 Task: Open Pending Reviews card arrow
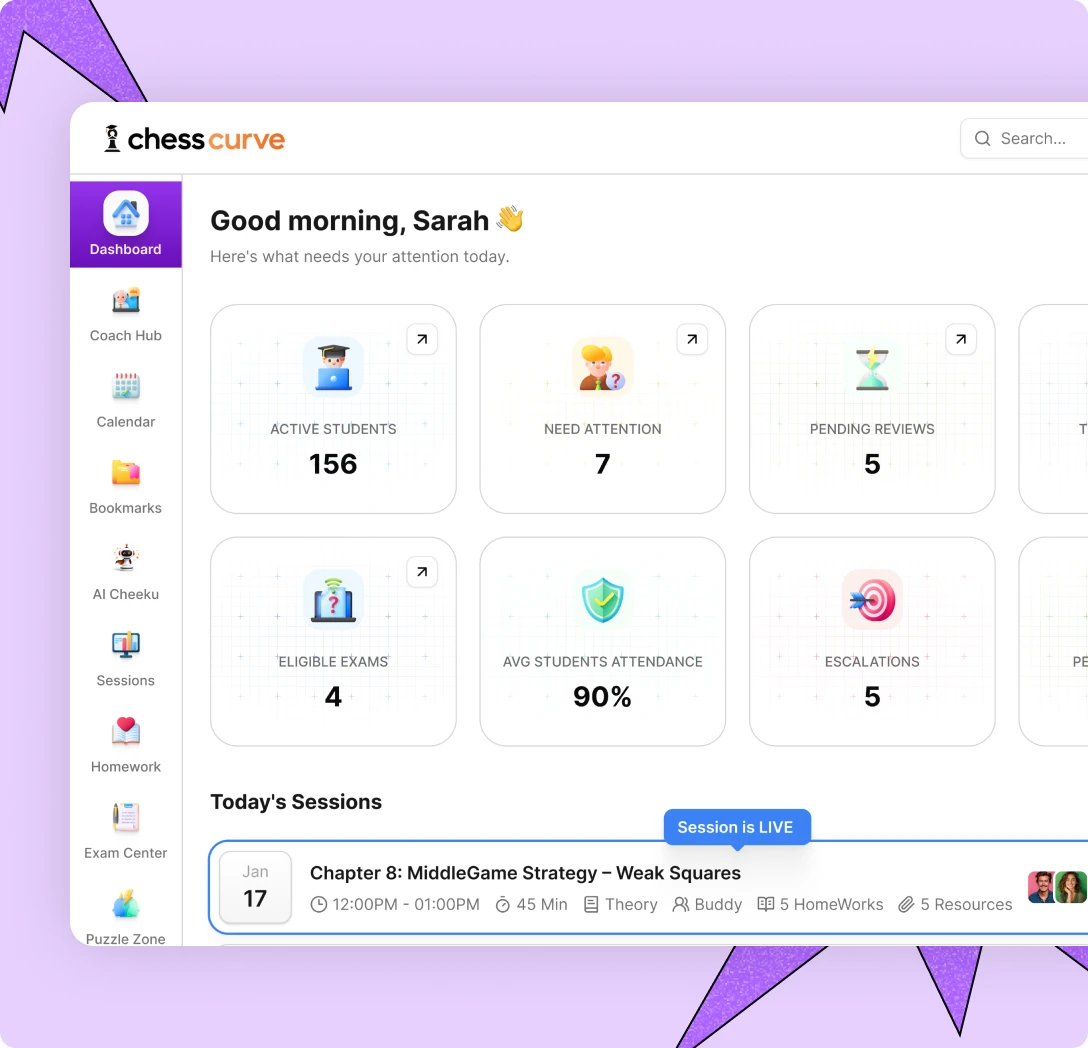point(961,339)
